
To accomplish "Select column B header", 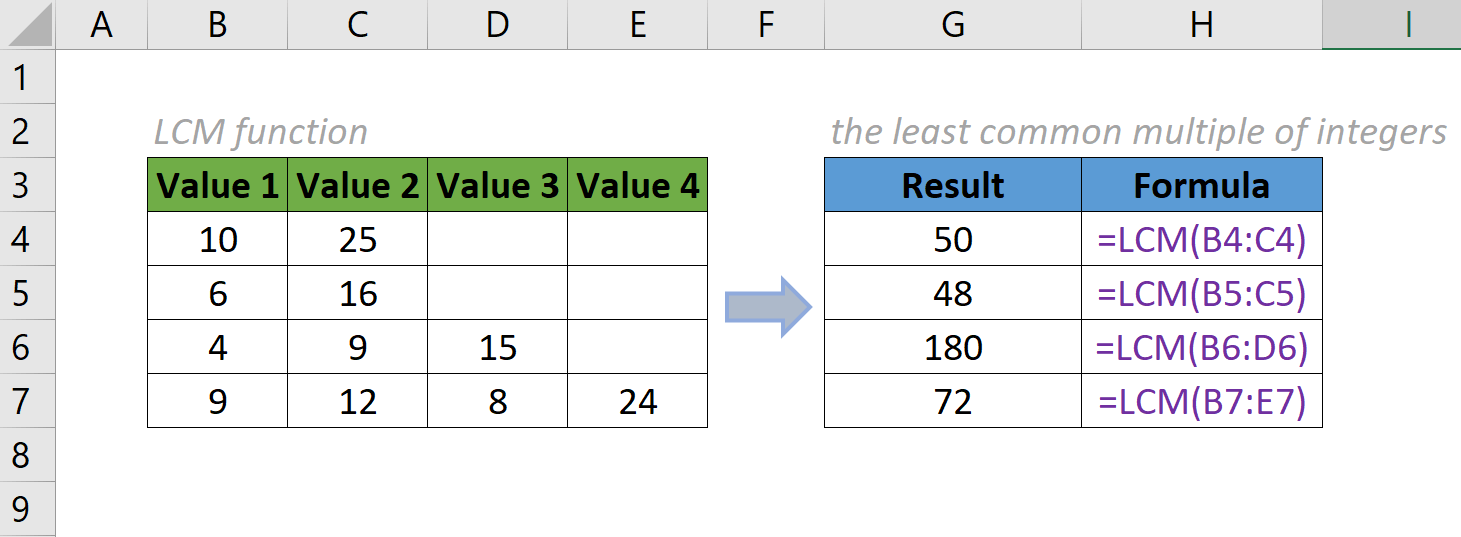I will click(217, 25).
